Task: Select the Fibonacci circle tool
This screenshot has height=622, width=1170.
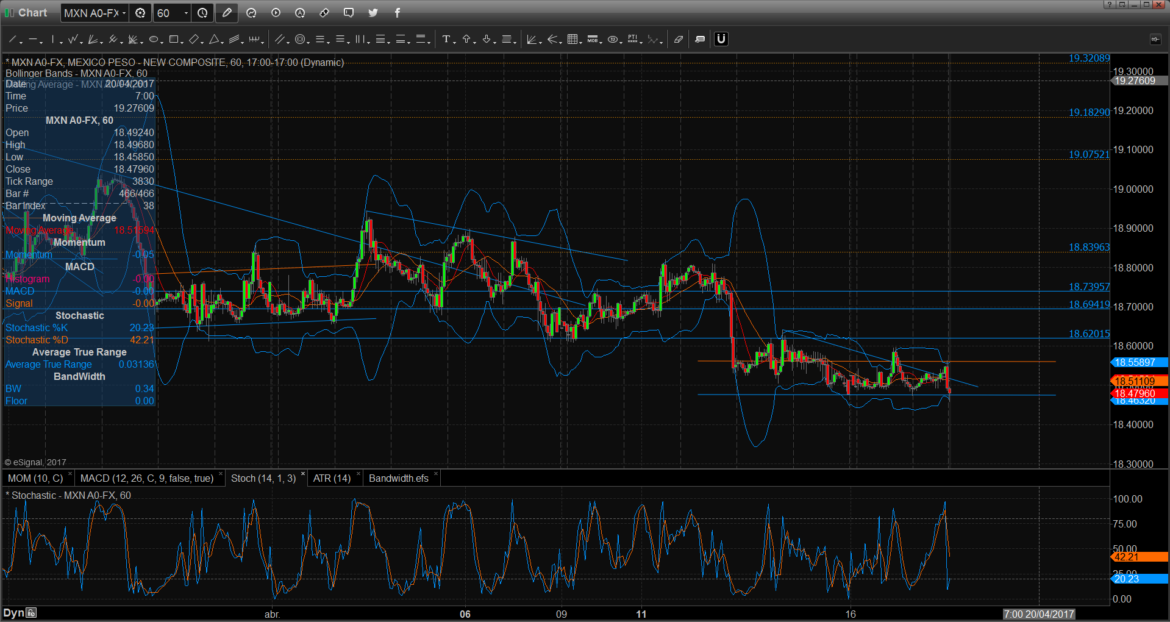Action: tap(300, 39)
